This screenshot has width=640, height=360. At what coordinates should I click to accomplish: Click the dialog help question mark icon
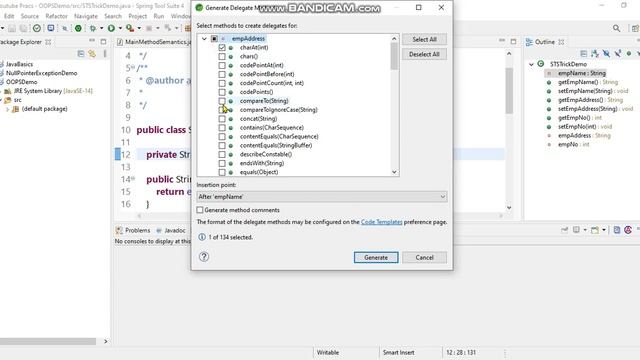click(204, 257)
